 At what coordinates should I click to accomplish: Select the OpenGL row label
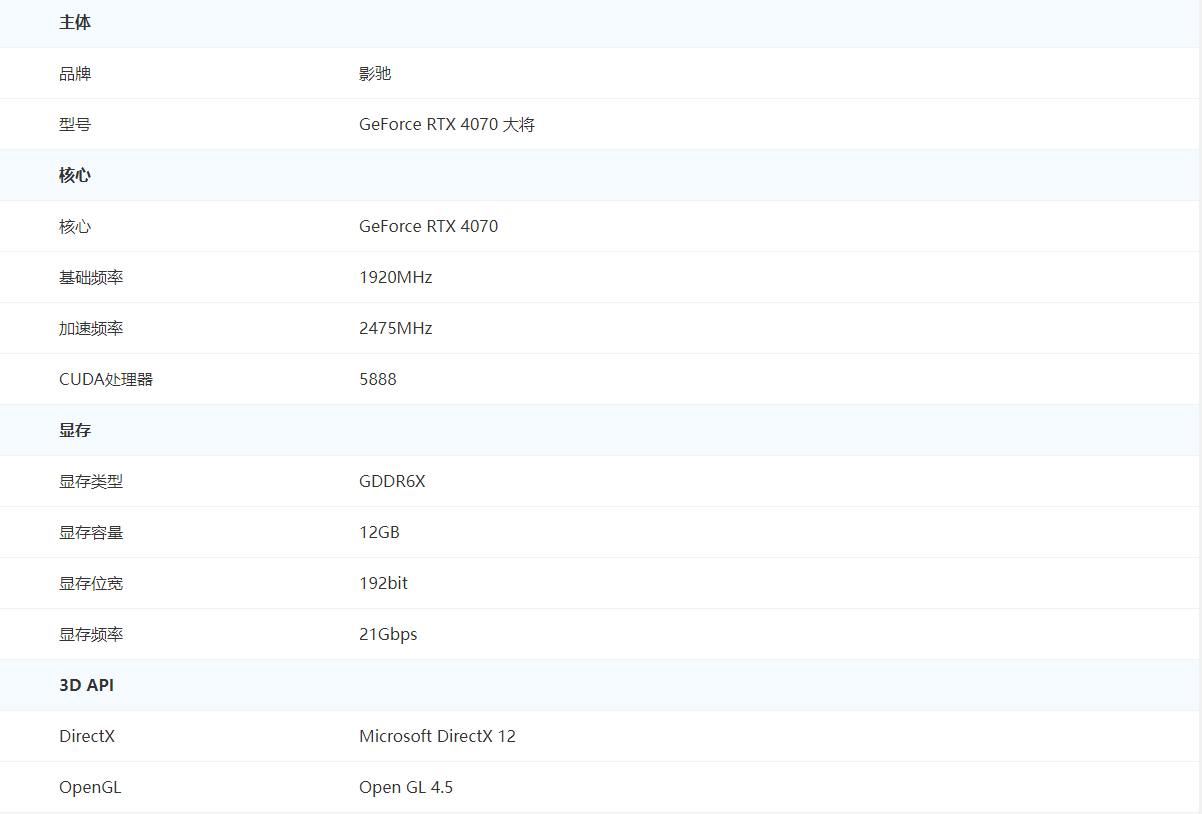(90, 787)
